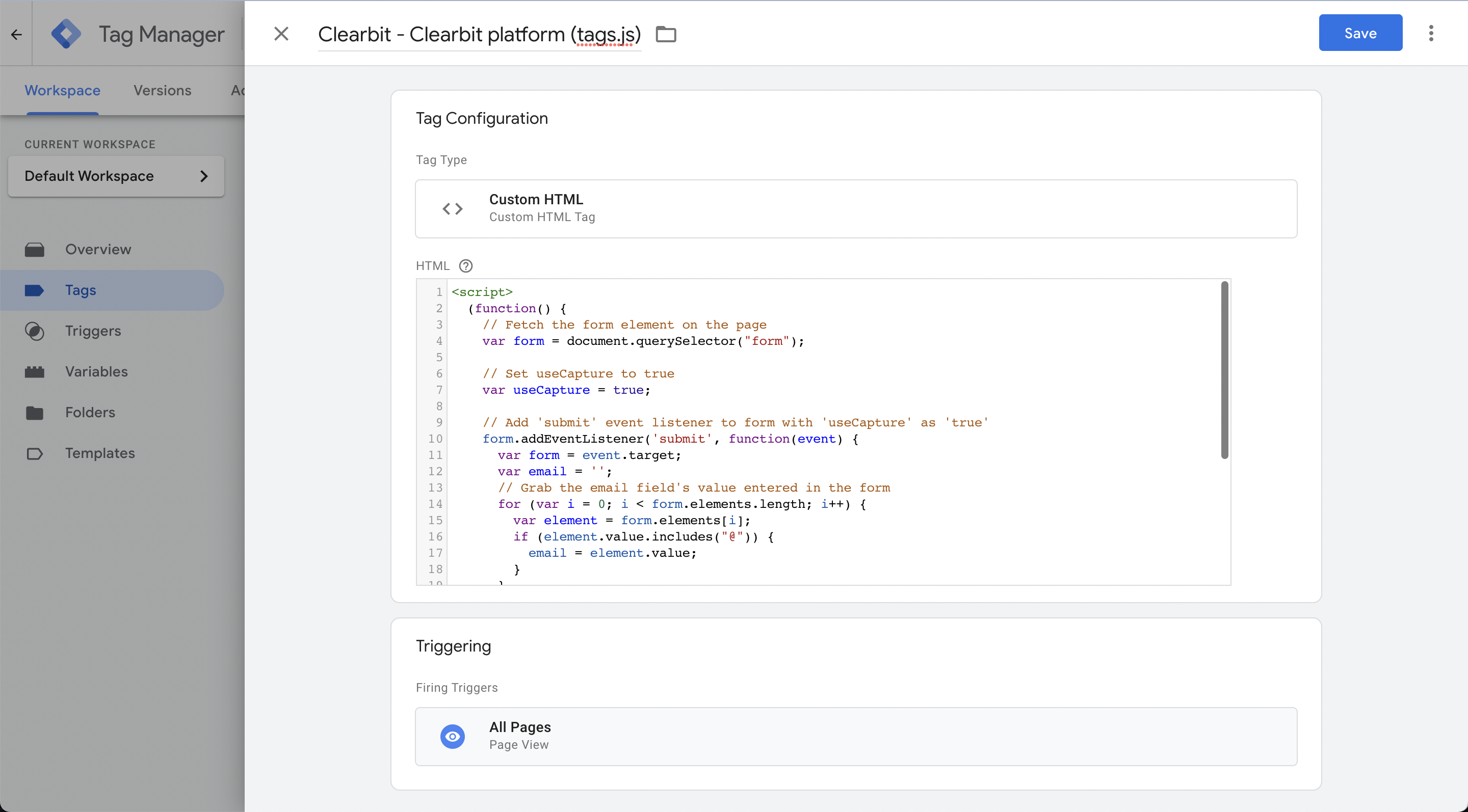Switch to the Workspace tab
Screen dimensions: 1468x812
tap(63, 91)
